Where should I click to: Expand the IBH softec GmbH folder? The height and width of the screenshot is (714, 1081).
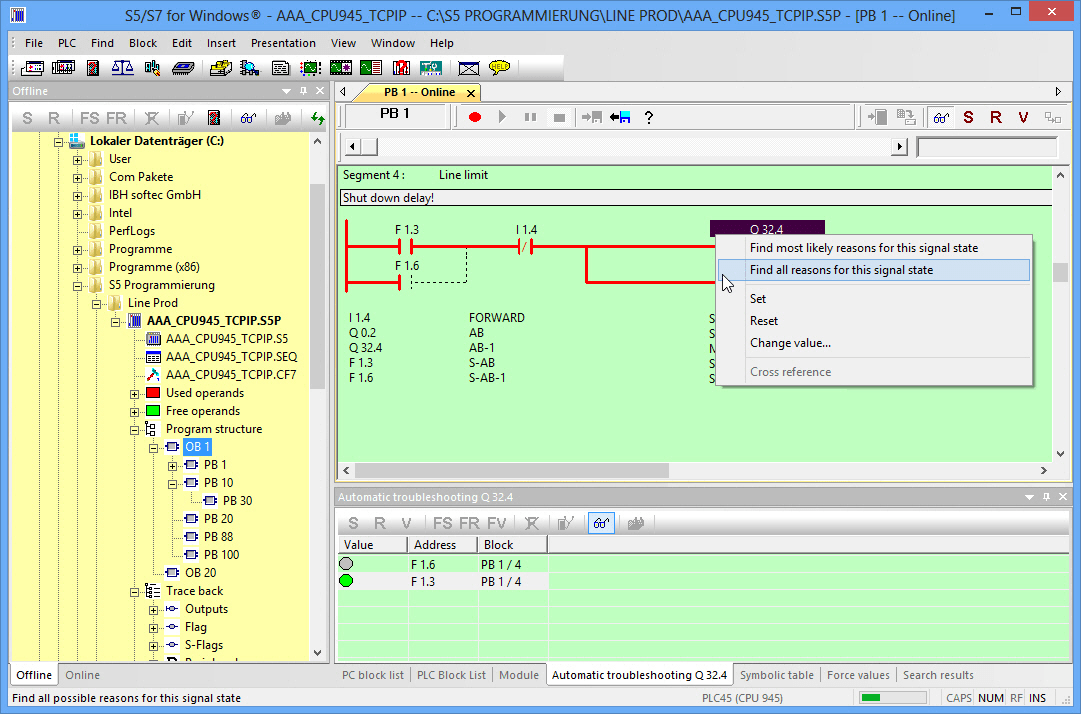[77, 196]
